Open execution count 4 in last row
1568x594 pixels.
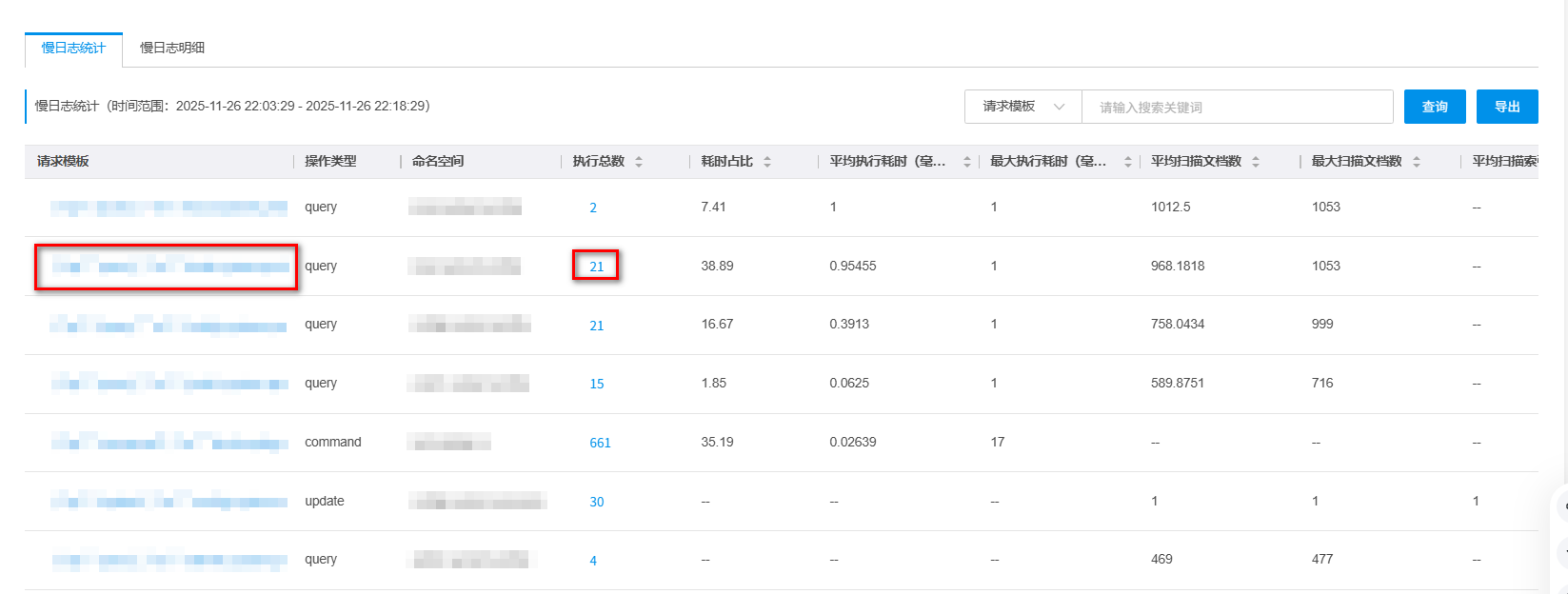(593, 561)
